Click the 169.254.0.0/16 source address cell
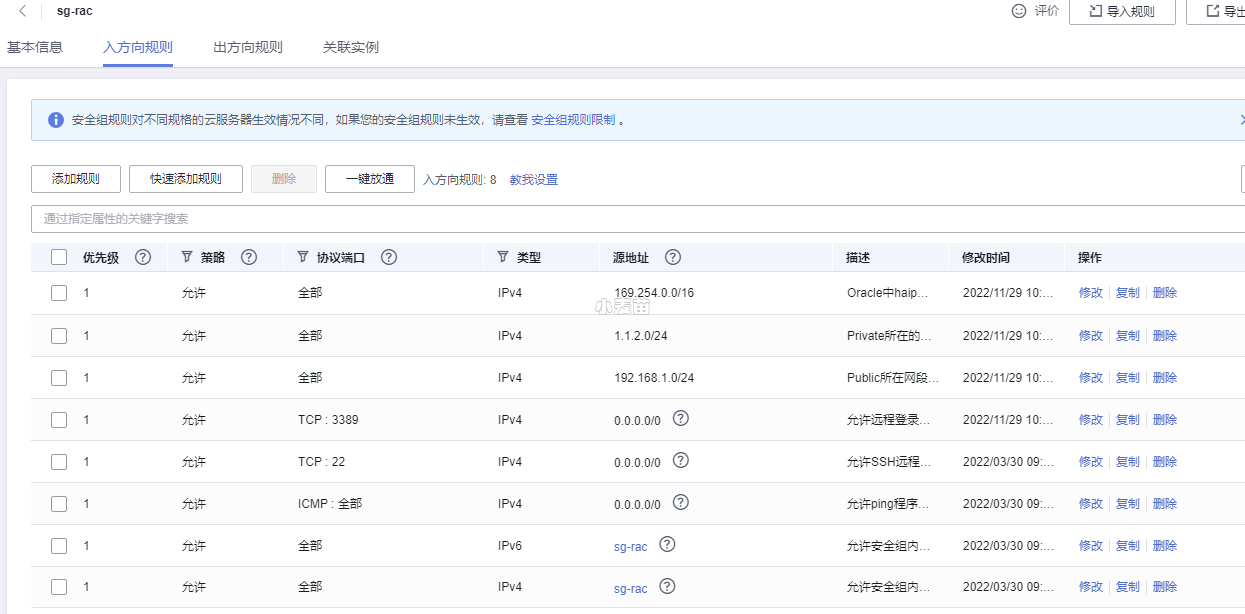Image resolution: width=1245 pixels, height=614 pixels. point(654,293)
